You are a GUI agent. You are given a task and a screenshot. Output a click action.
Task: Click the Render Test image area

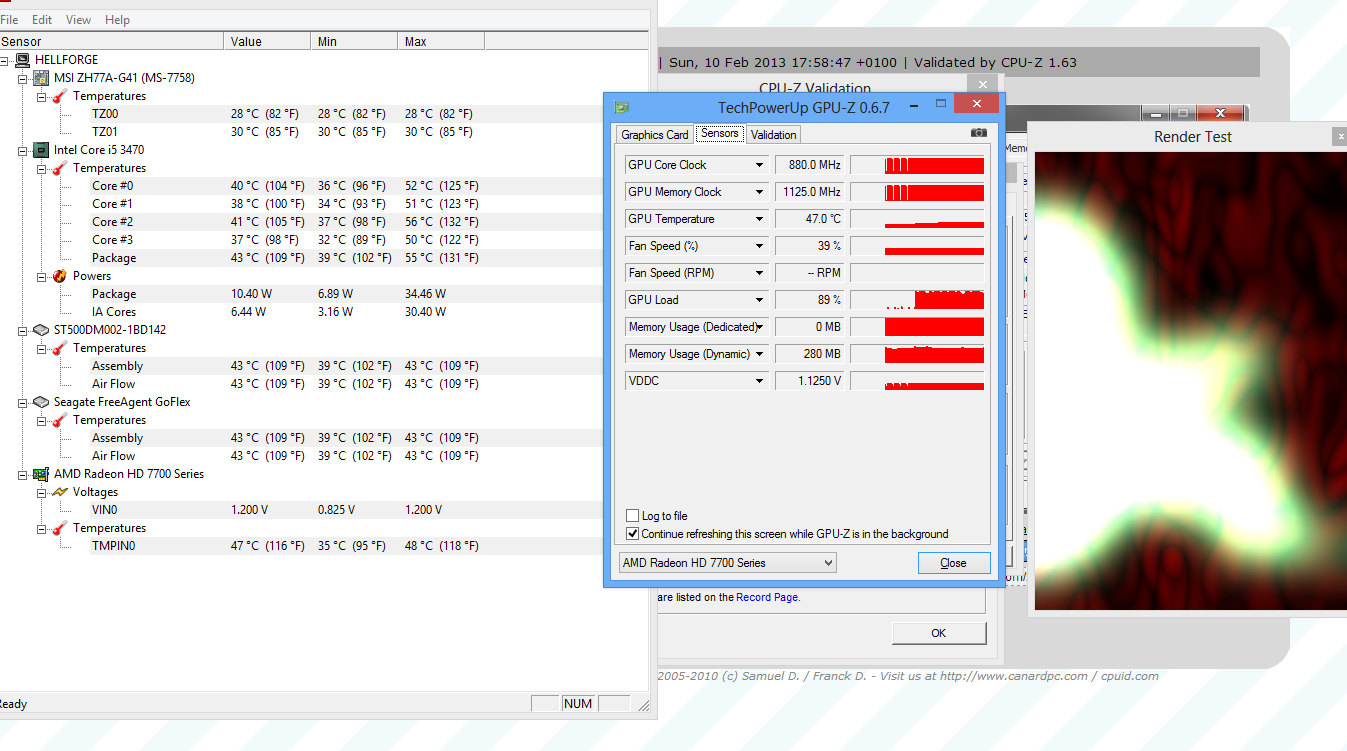point(1190,381)
